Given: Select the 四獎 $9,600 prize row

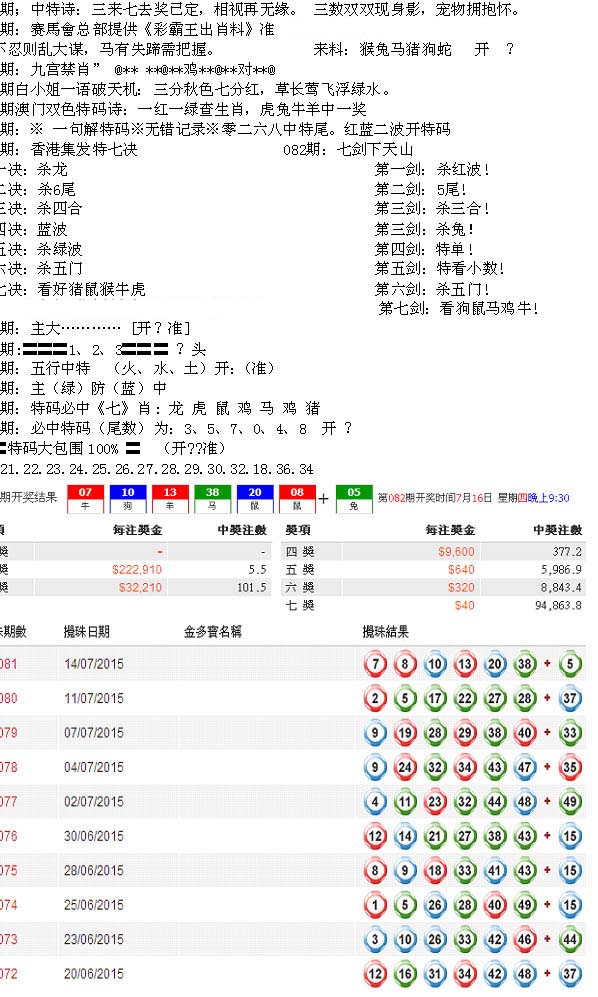Looking at the screenshot, I should (433, 551).
